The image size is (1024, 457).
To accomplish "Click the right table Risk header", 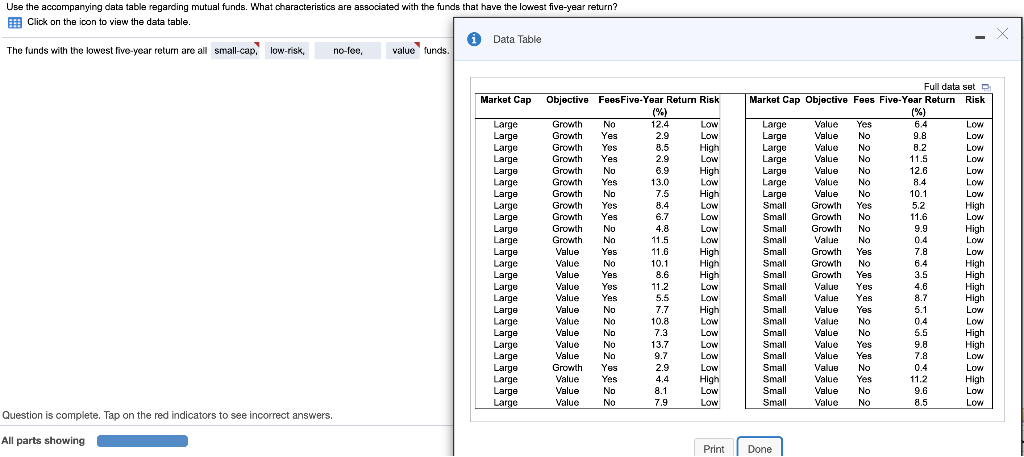I will tap(975, 100).
